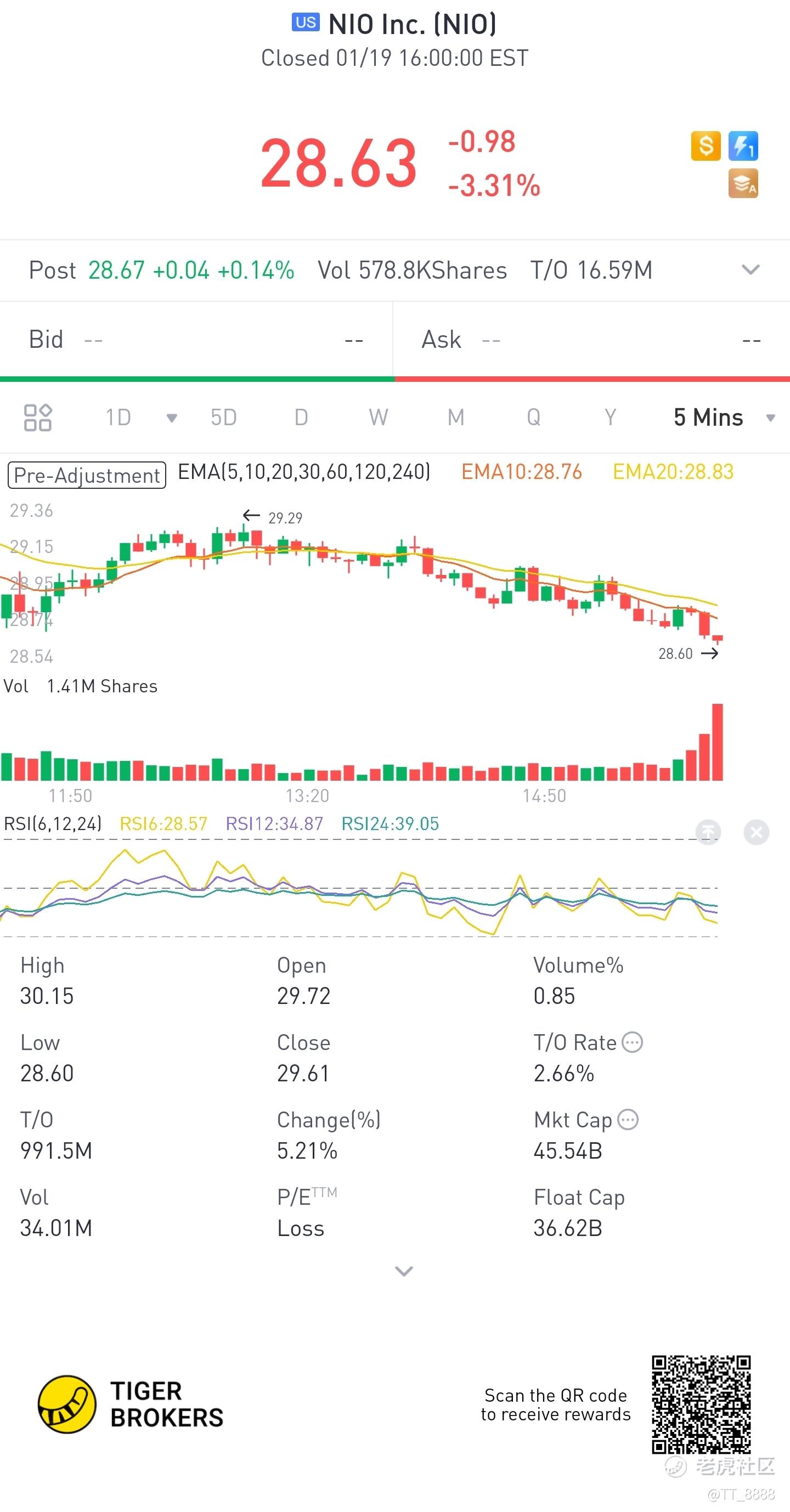790x1512 pixels.
Task: Tap the Vol 1.41M Shares label
Action: tap(81, 686)
